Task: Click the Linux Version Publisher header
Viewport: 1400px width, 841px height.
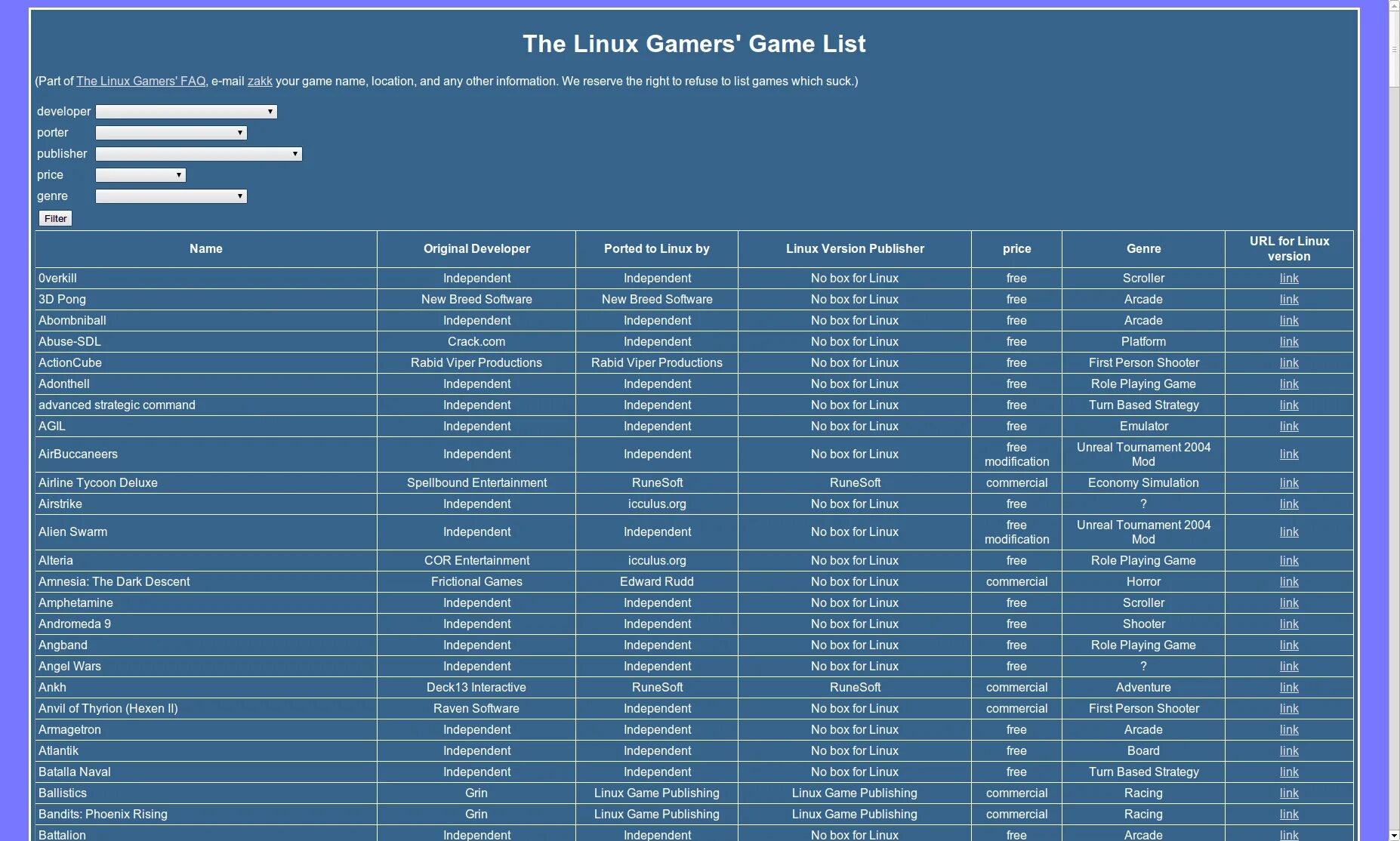Action: pyautogui.click(x=855, y=249)
